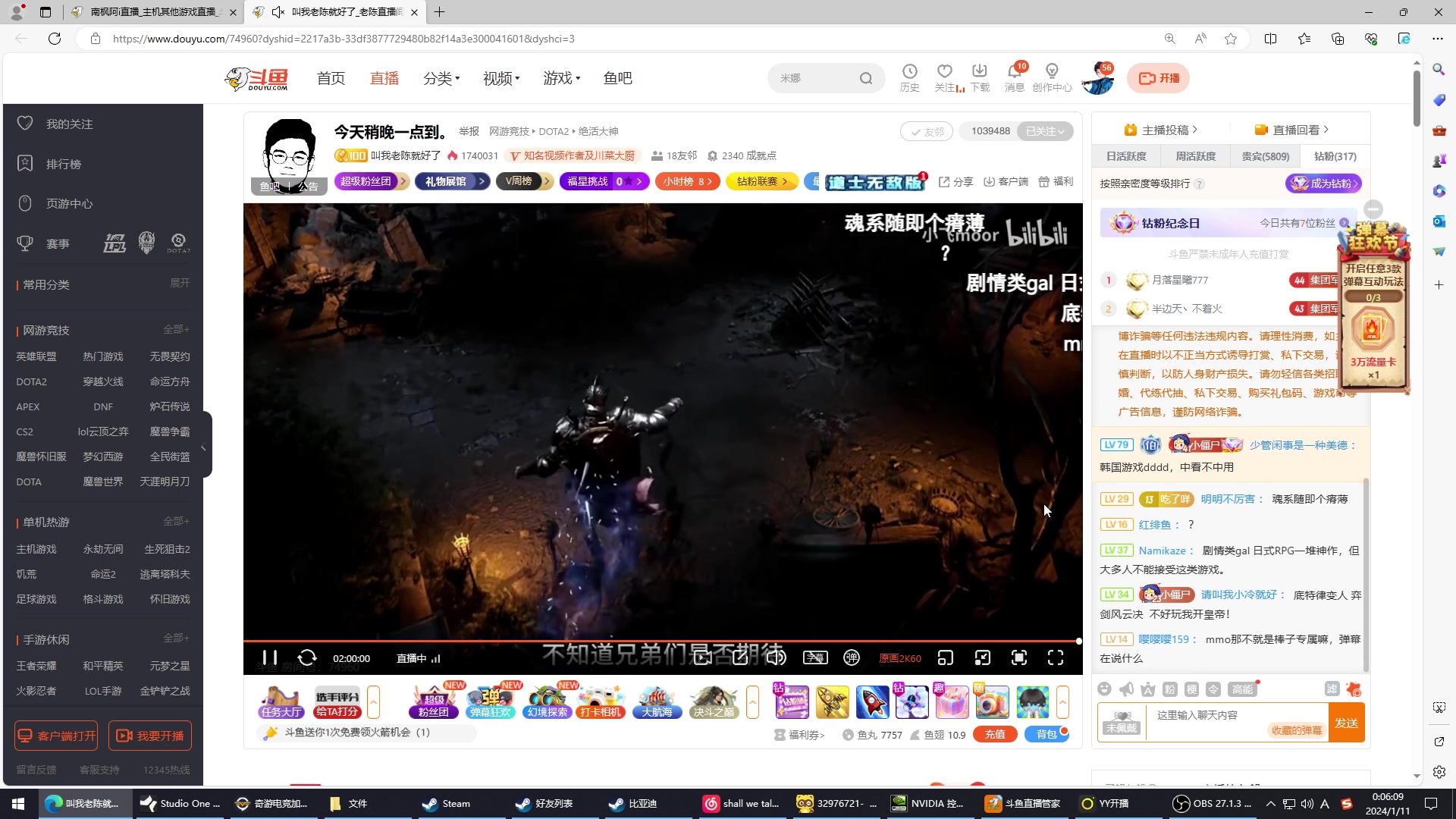Expand 常用分类 with 展开
The height and width of the screenshot is (819, 1456).
180,283
